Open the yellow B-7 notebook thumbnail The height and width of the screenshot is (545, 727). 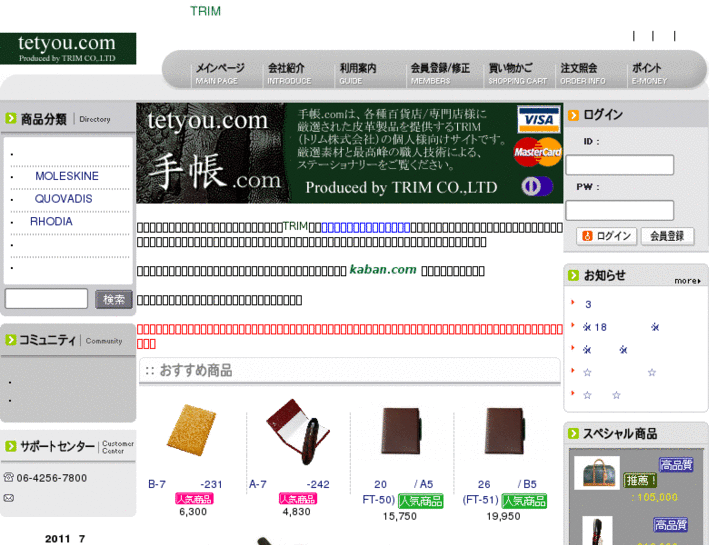tap(191, 430)
